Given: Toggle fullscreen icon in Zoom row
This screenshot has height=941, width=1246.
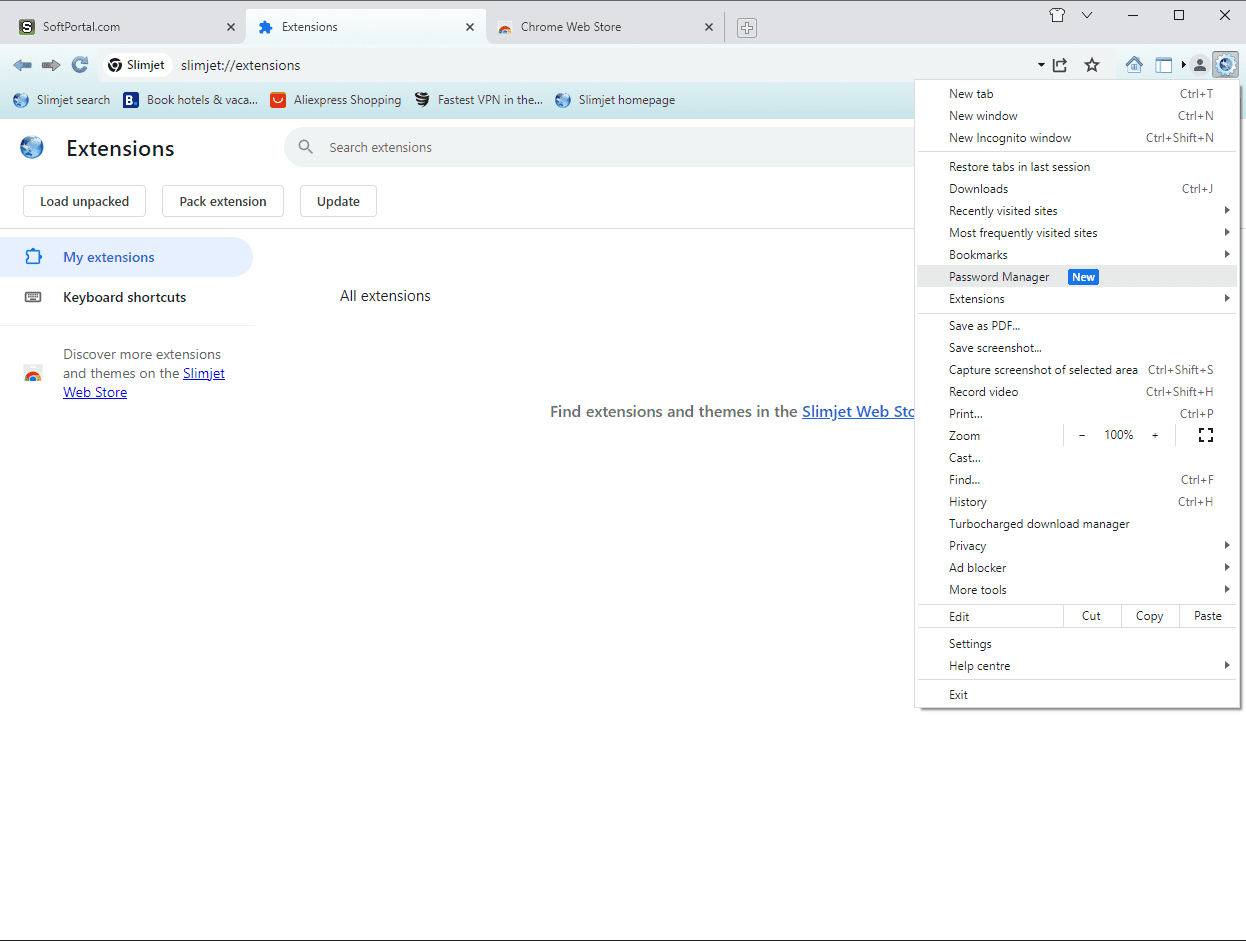Looking at the screenshot, I should coord(1205,435).
